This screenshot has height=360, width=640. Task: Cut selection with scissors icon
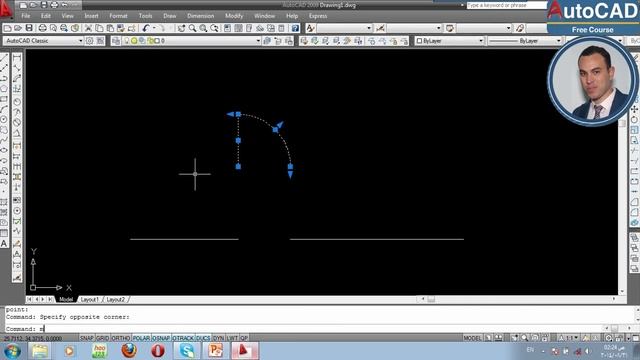tap(88, 28)
